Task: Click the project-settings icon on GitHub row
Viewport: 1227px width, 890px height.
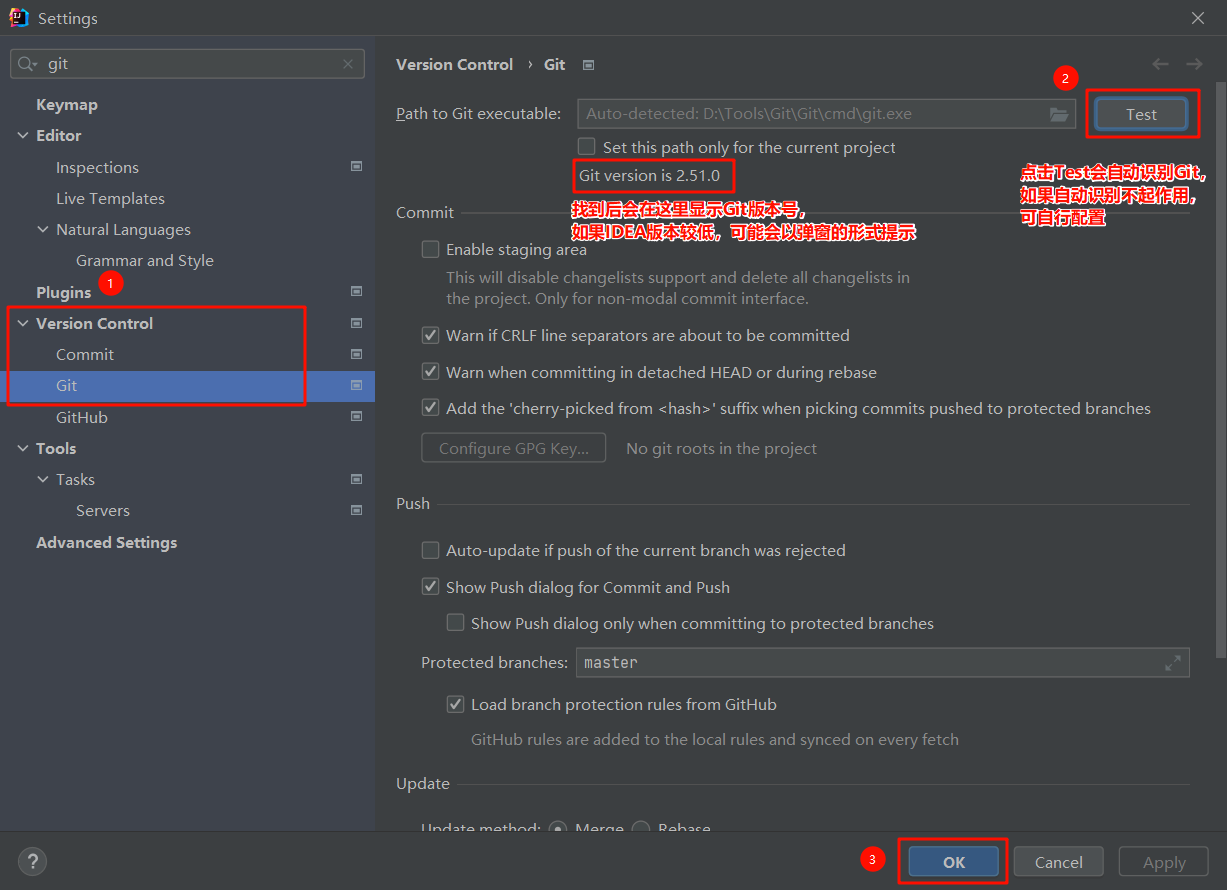Action: (356, 416)
